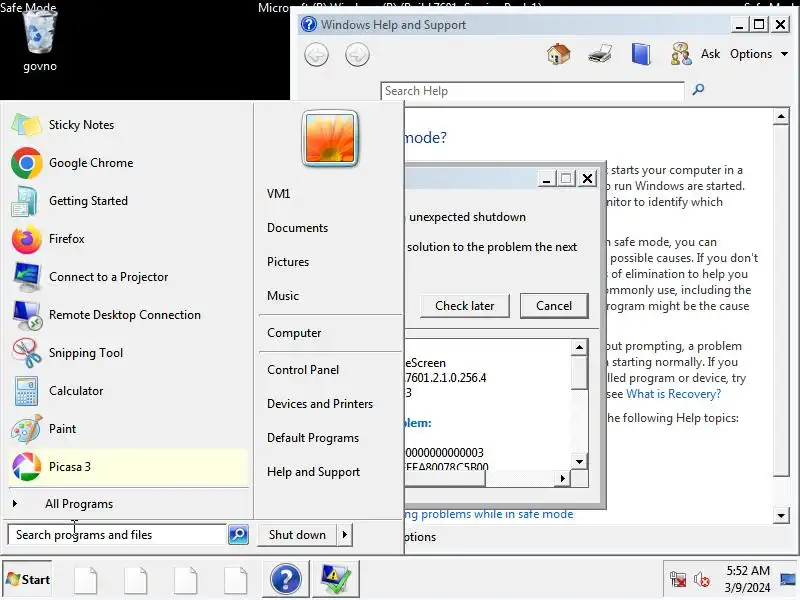The width and height of the screenshot is (800, 600).
Task: Click the muted volume tray icon
Action: tap(702, 579)
